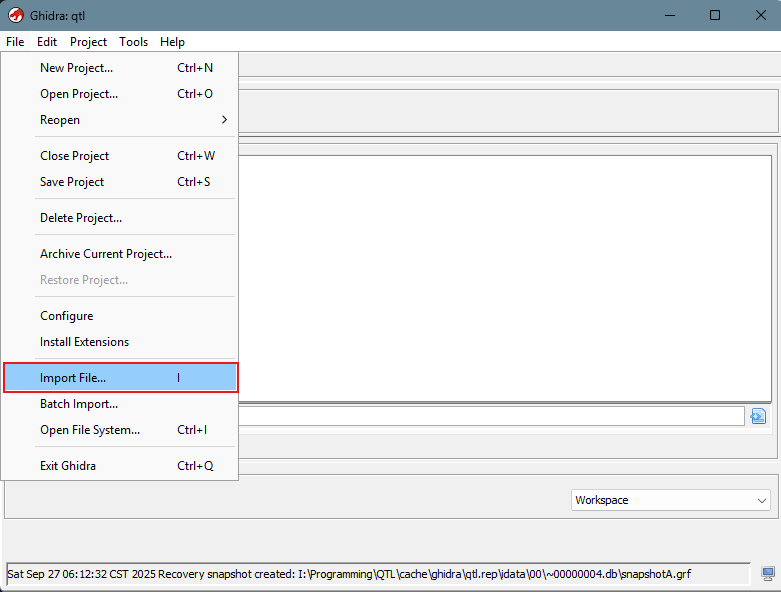
Task: Choose Open Project... menu entry
Action: (78, 94)
